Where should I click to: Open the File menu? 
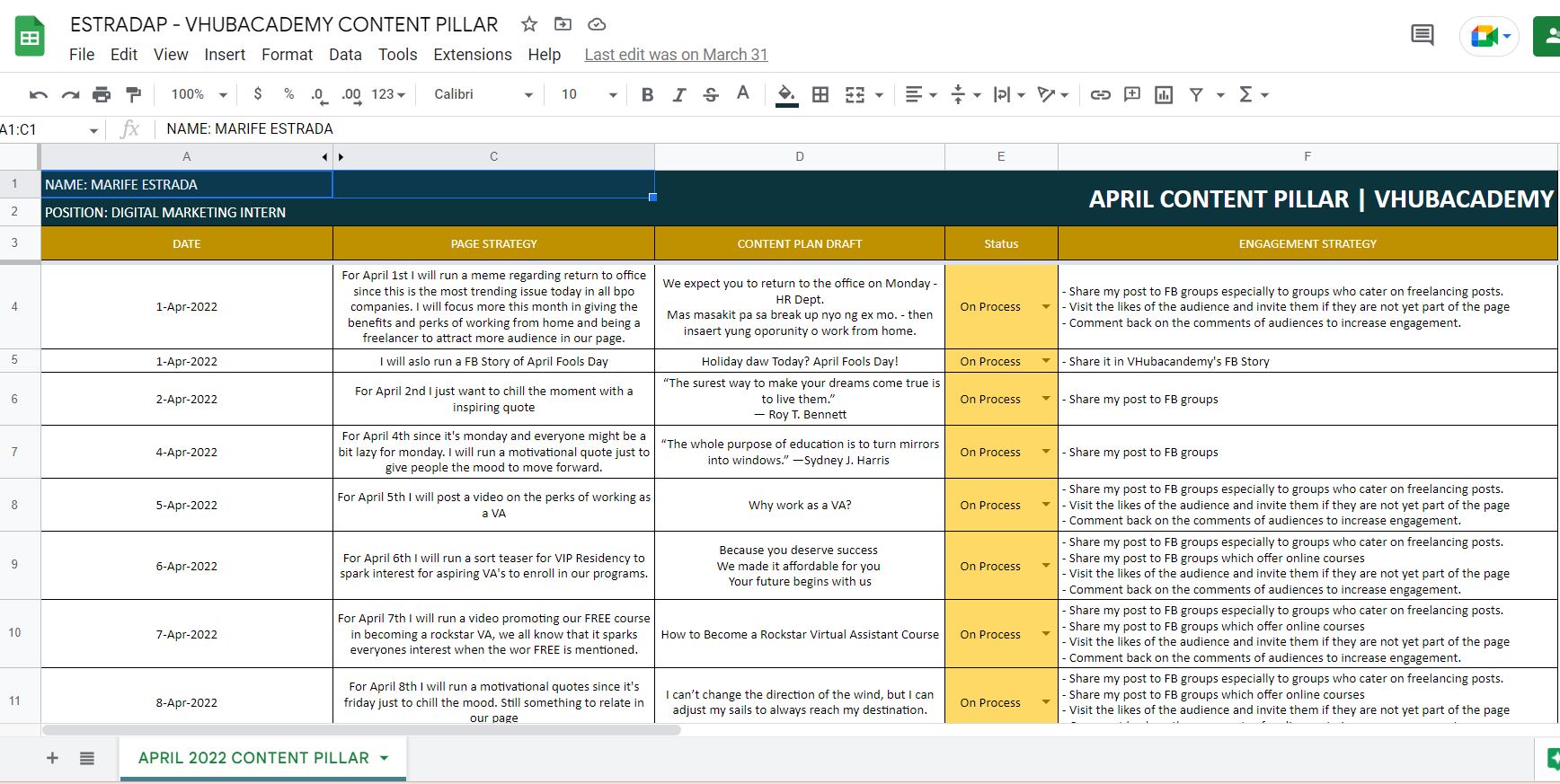[x=82, y=55]
